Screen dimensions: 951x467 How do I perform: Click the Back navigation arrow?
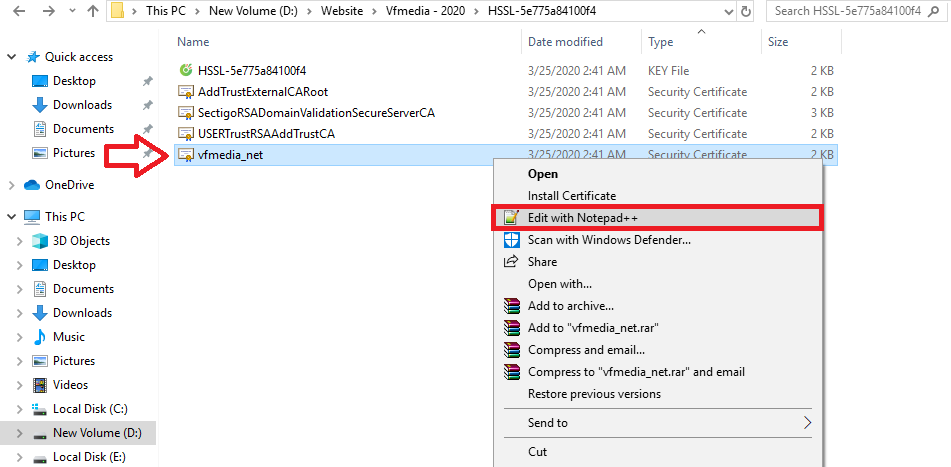pos(19,11)
